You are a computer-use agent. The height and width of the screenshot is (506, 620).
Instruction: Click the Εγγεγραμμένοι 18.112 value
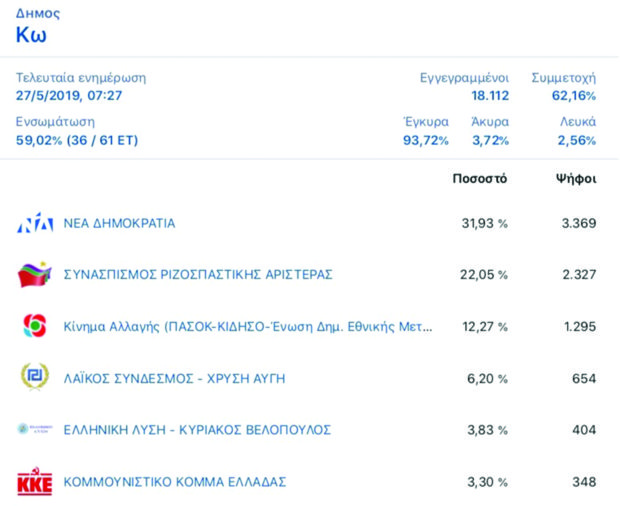(x=490, y=96)
